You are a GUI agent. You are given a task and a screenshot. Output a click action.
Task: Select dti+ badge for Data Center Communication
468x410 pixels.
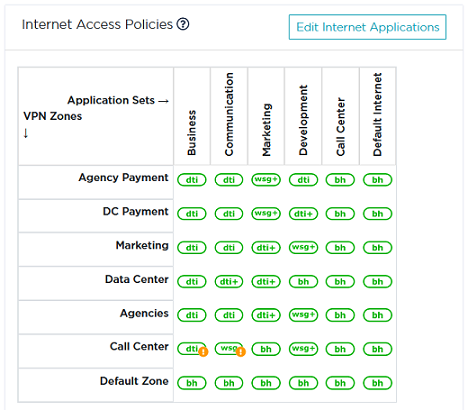pyautogui.click(x=229, y=282)
